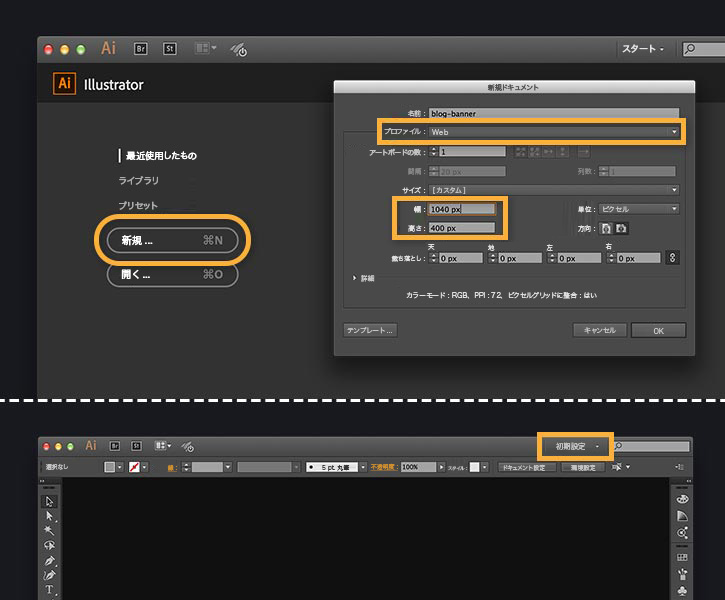
Task: Select プリセット in the start list
Action: tap(138, 205)
